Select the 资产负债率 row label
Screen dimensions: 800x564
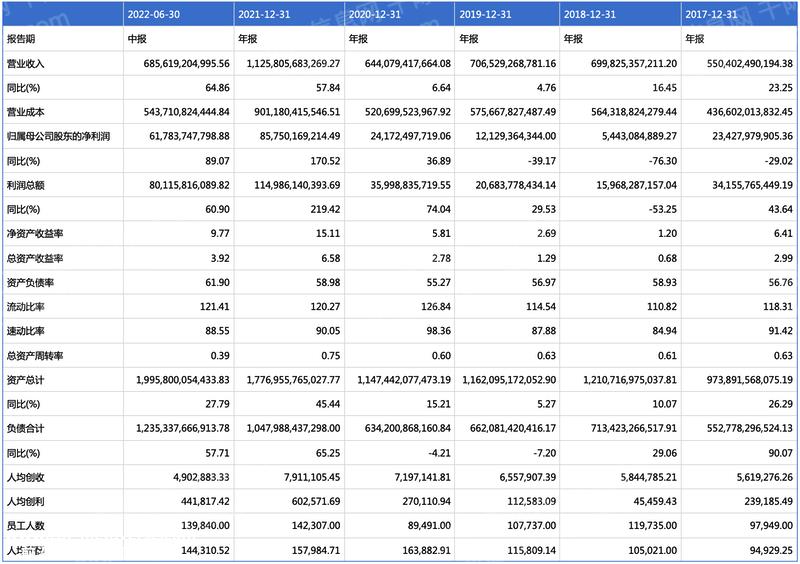pyautogui.click(x=30, y=282)
